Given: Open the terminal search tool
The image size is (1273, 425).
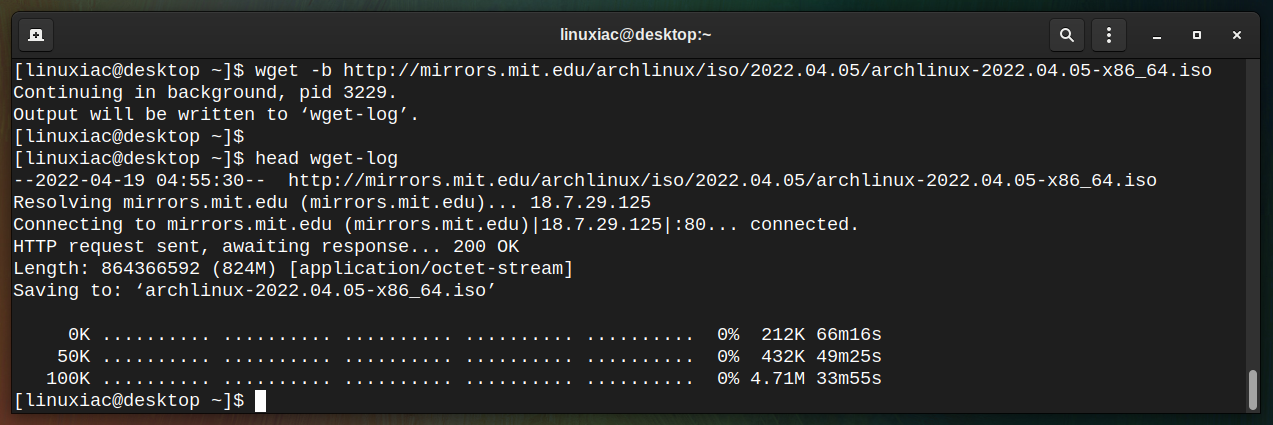Looking at the screenshot, I should tap(1067, 35).
